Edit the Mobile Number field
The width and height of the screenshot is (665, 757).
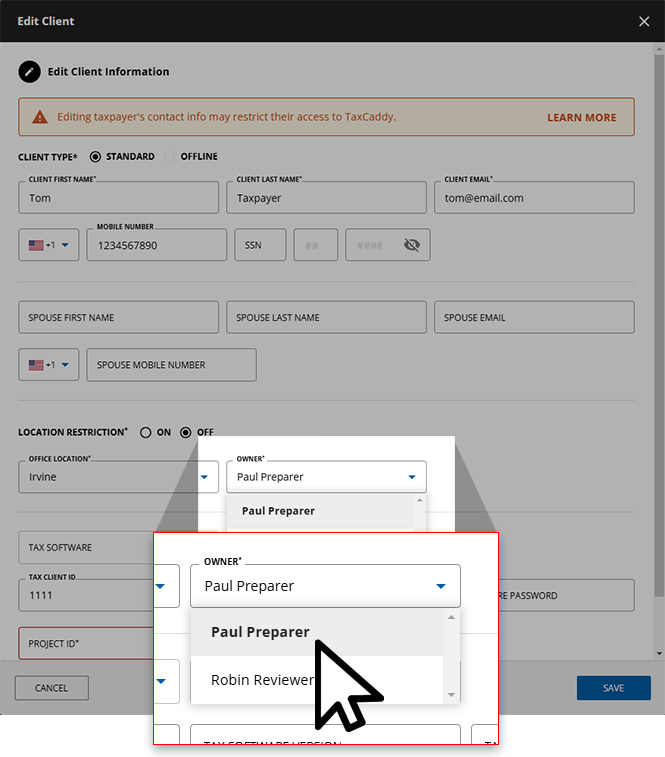[x=156, y=245]
